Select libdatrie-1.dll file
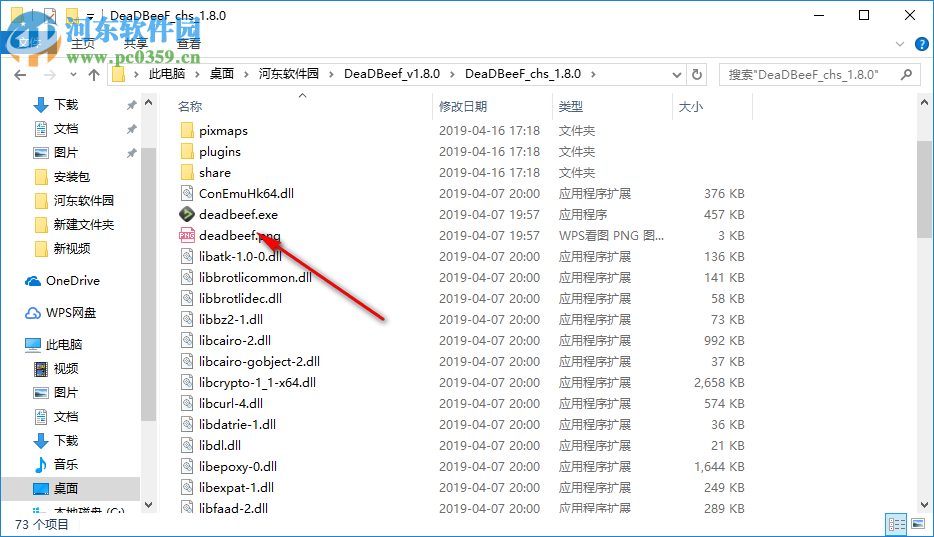 [x=237, y=424]
